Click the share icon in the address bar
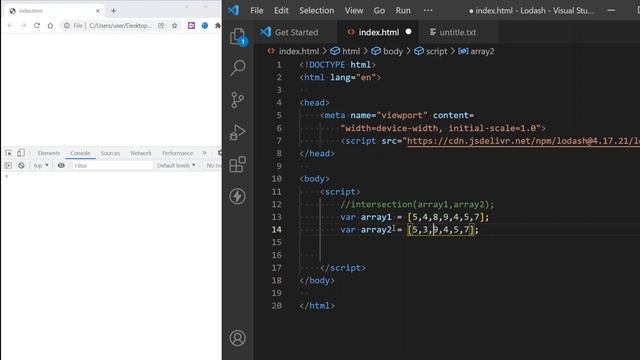 tap(161, 25)
